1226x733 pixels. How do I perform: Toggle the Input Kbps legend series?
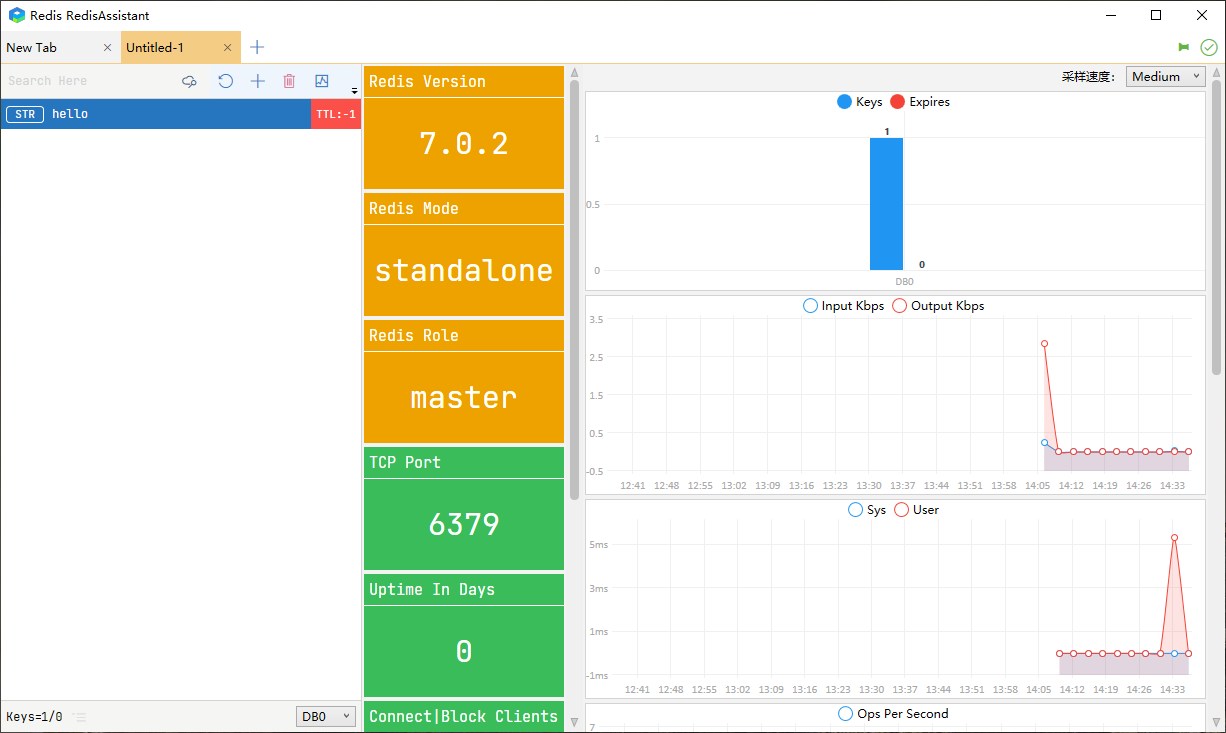pos(844,306)
